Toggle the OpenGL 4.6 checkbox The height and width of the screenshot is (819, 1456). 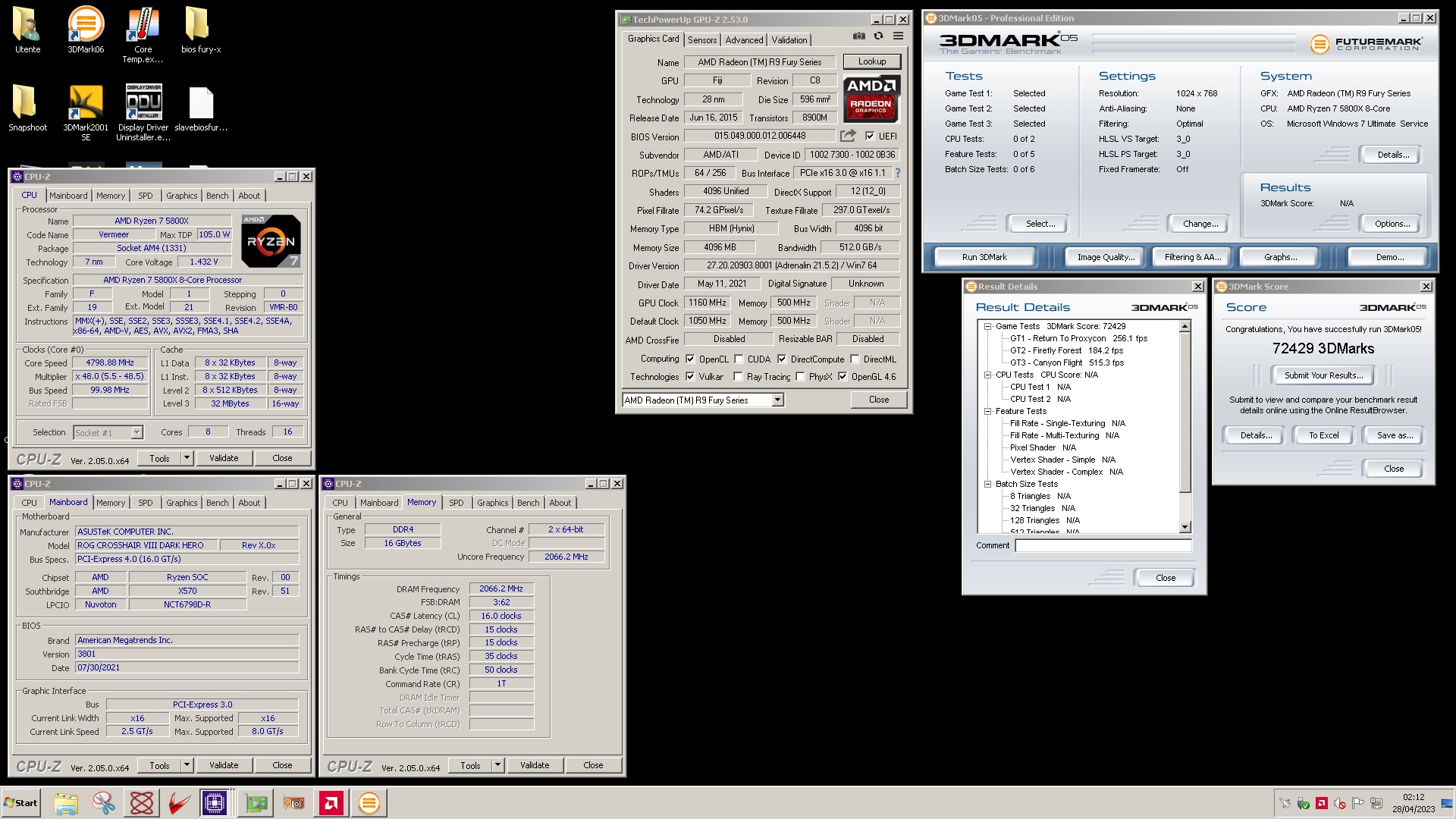coord(843,376)
